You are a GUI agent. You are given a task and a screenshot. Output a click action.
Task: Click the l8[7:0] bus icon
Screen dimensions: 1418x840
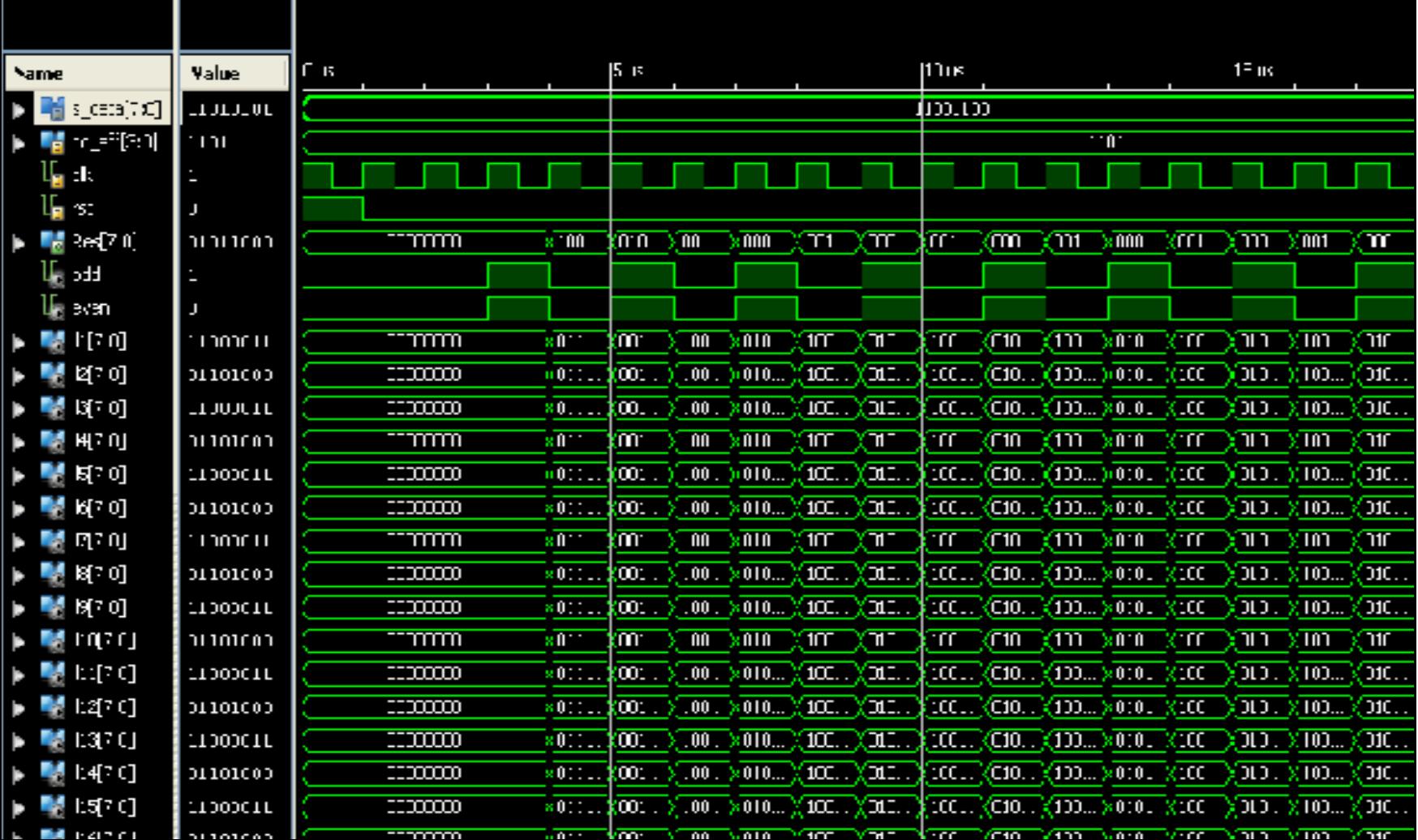pos(53,574)
